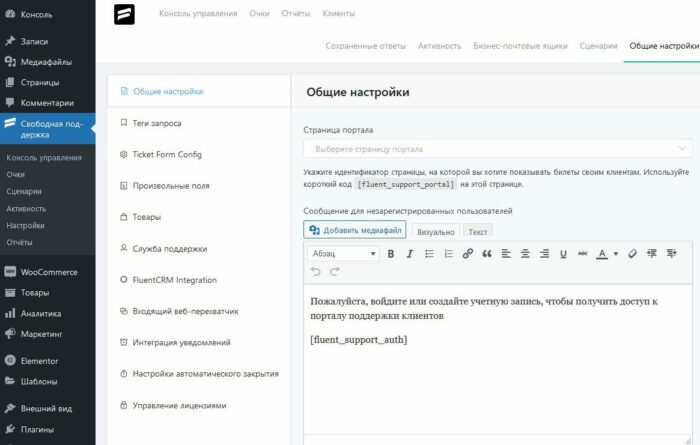This screenshot has width=700, height=445.
Task: Click the Fluent Support logo
Action: click(125, 15)
